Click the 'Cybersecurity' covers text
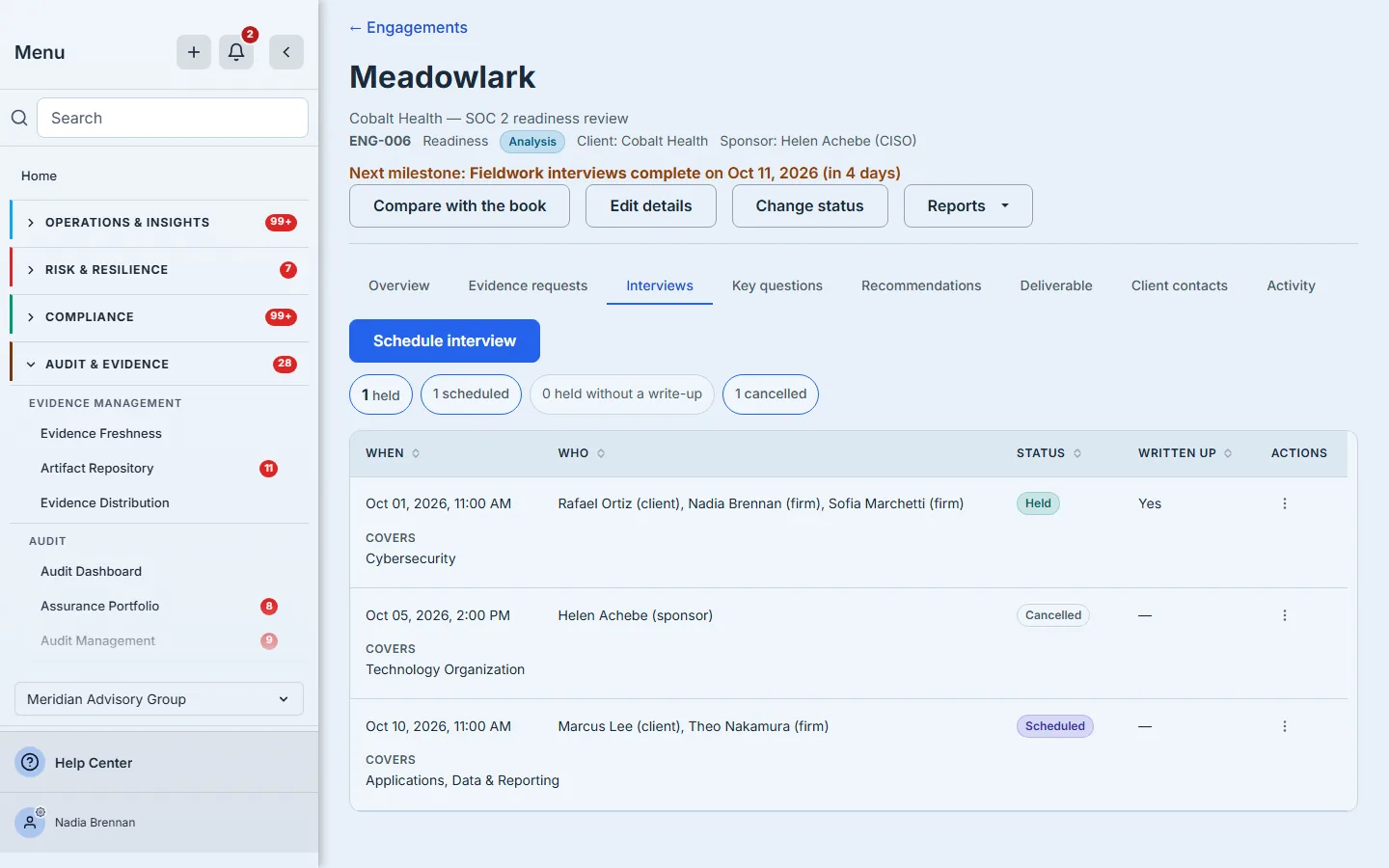The image size is (1389, 868). 411,558
